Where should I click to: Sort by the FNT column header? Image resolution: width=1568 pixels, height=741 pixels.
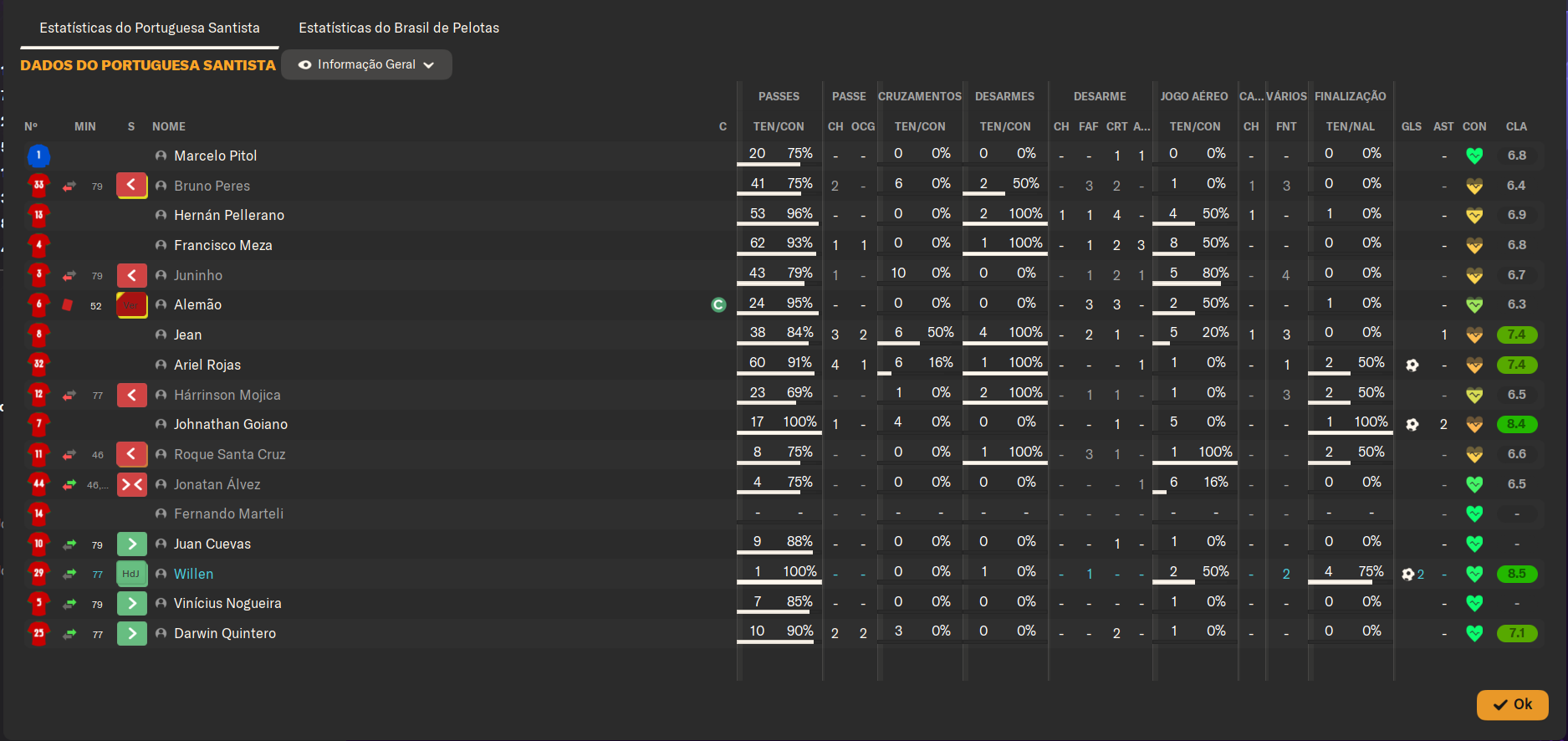click(1286, 126)
